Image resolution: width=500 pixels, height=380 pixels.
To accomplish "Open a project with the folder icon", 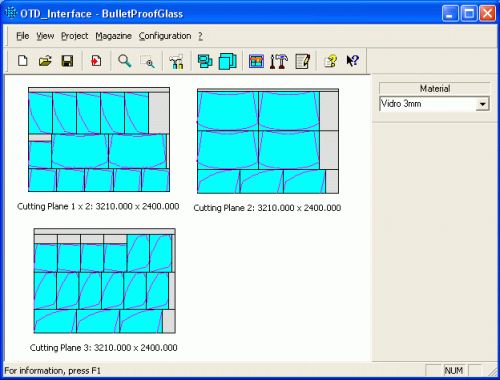I will pos(45,61).
